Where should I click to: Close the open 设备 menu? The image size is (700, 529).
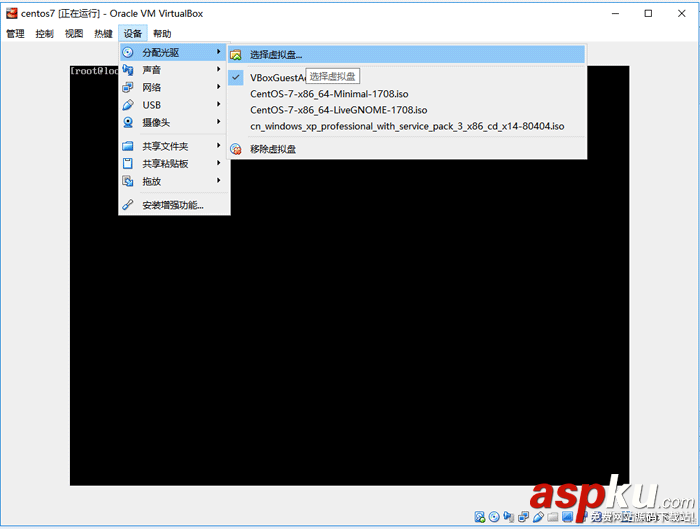(133, 33)
